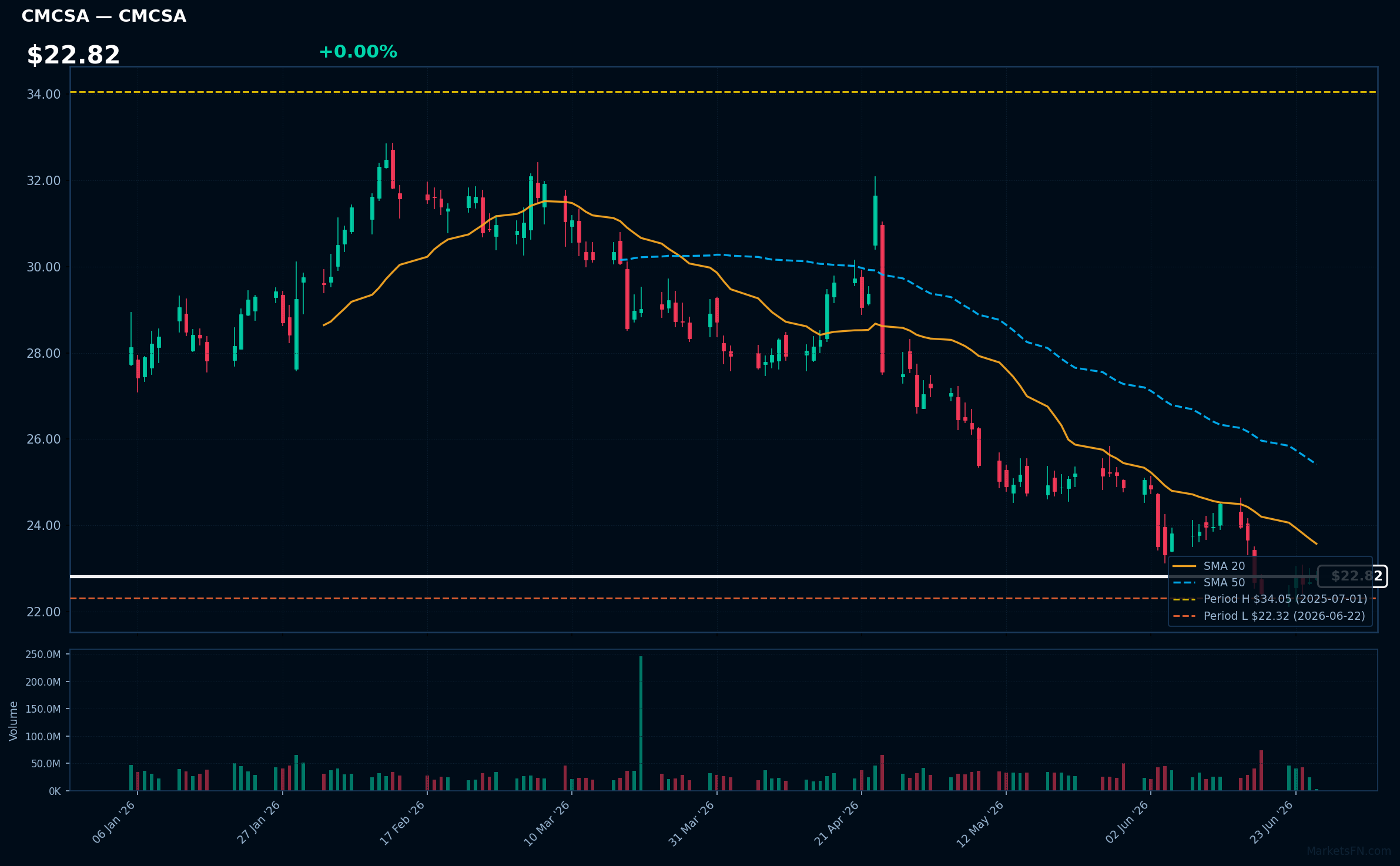Viewport: 1400px width, 866px height.
Task: Click the large red candle after 21 Apr
Action: (x=882, y=298)
